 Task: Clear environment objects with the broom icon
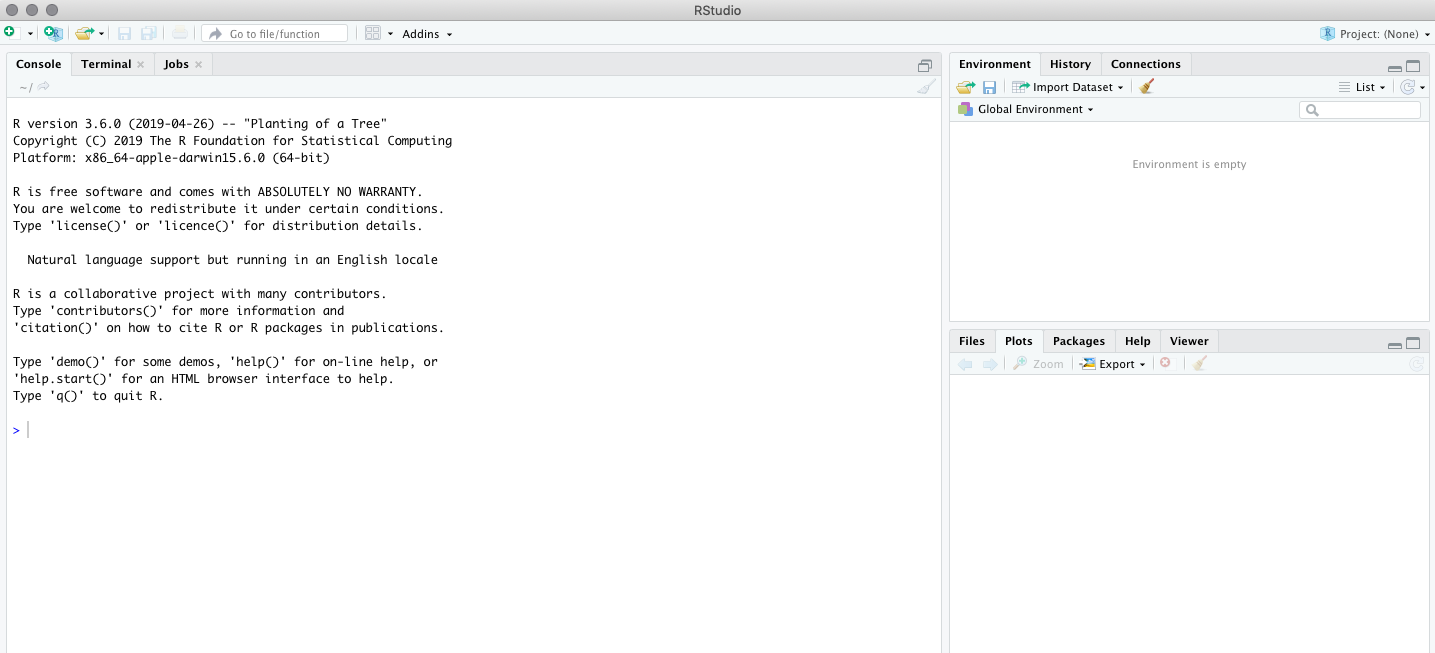pos(1147,87)
